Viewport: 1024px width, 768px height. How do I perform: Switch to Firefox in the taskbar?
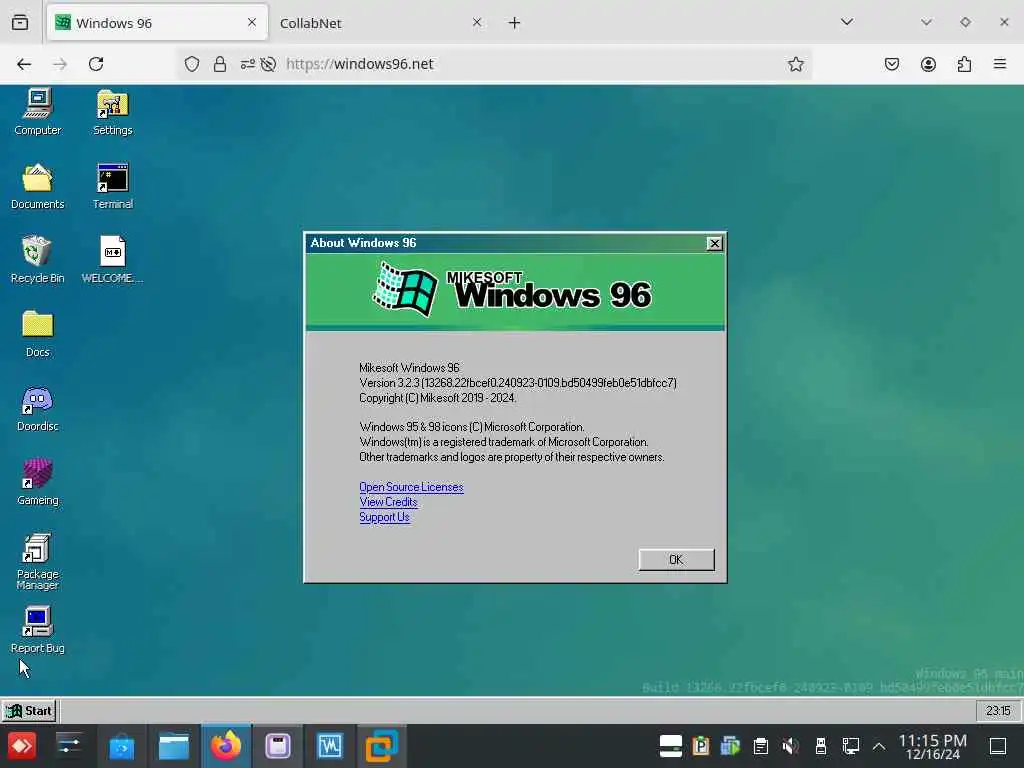click(x=225, y=746)
